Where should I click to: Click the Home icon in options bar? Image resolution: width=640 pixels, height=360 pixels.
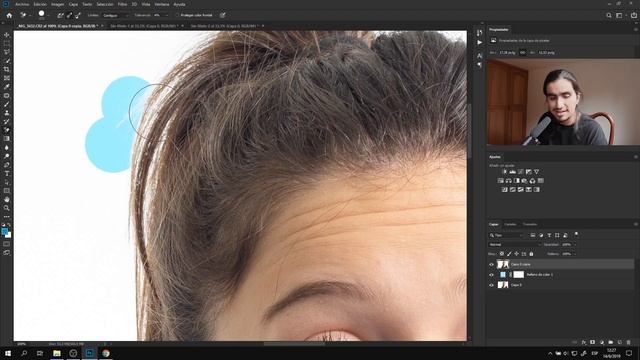[x=9, y=15]
